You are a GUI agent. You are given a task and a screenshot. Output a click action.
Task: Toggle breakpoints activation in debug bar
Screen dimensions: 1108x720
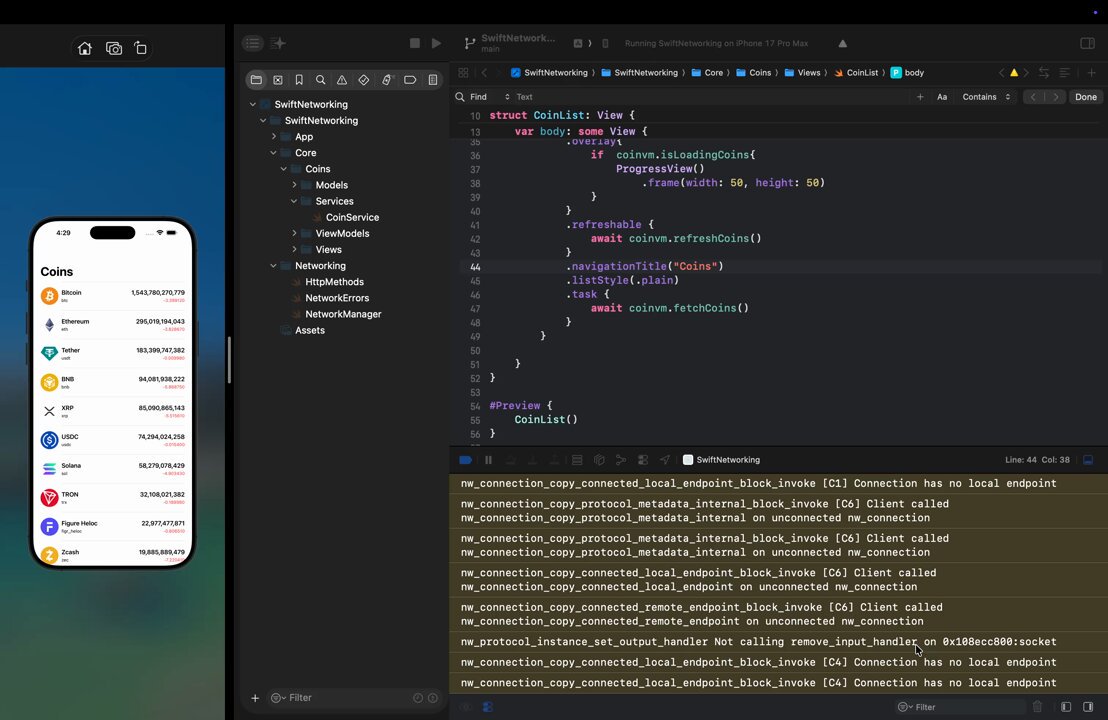coord(466,460)
